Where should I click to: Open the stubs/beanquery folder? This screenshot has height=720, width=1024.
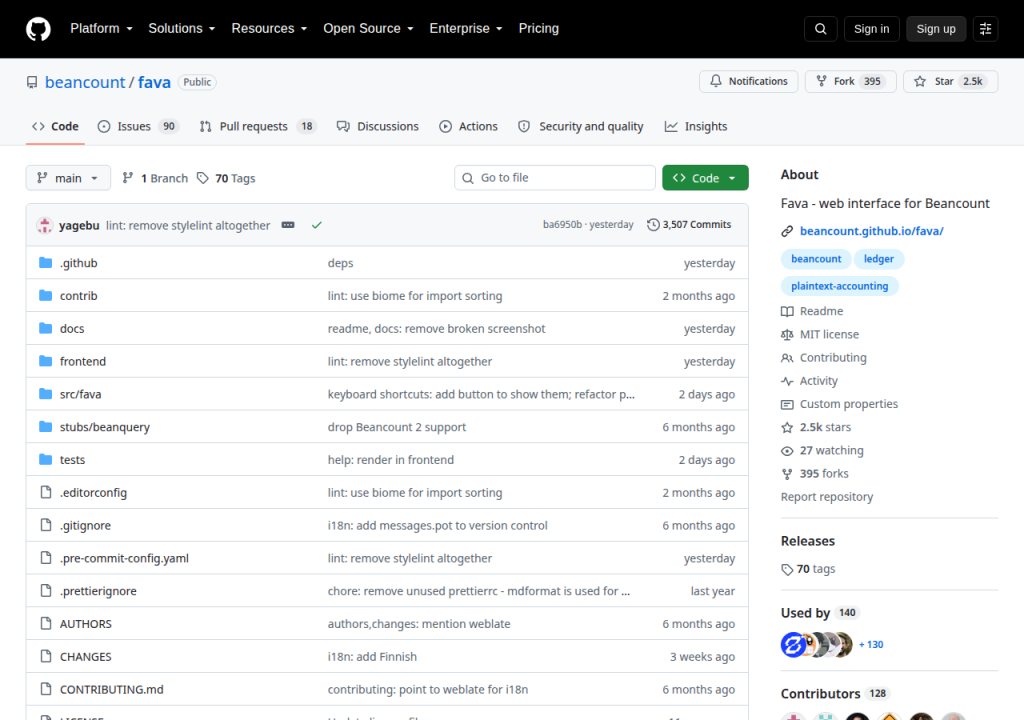[104, 427]
